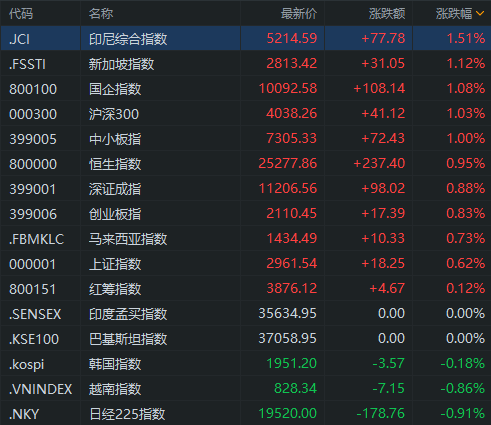Screen dimensions: 491x425
Task: Click the 印度孟买指数 name
Action: pos(128,314)
